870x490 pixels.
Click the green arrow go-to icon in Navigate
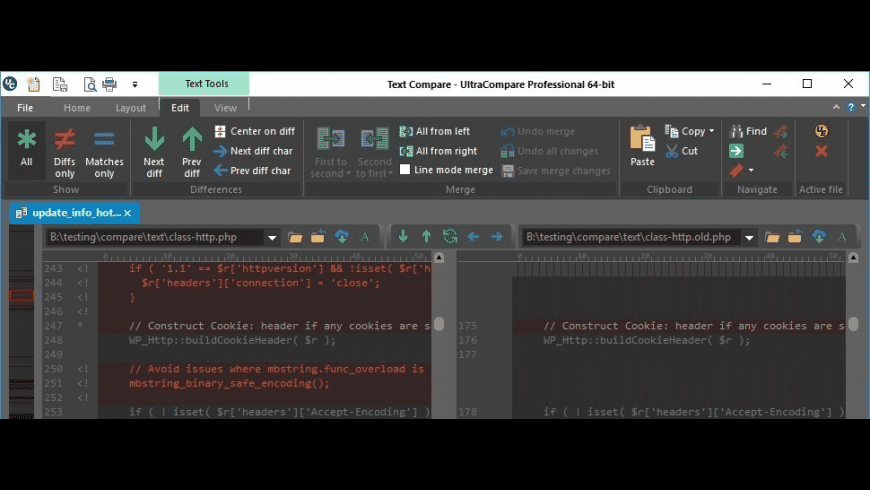point(736,151)
